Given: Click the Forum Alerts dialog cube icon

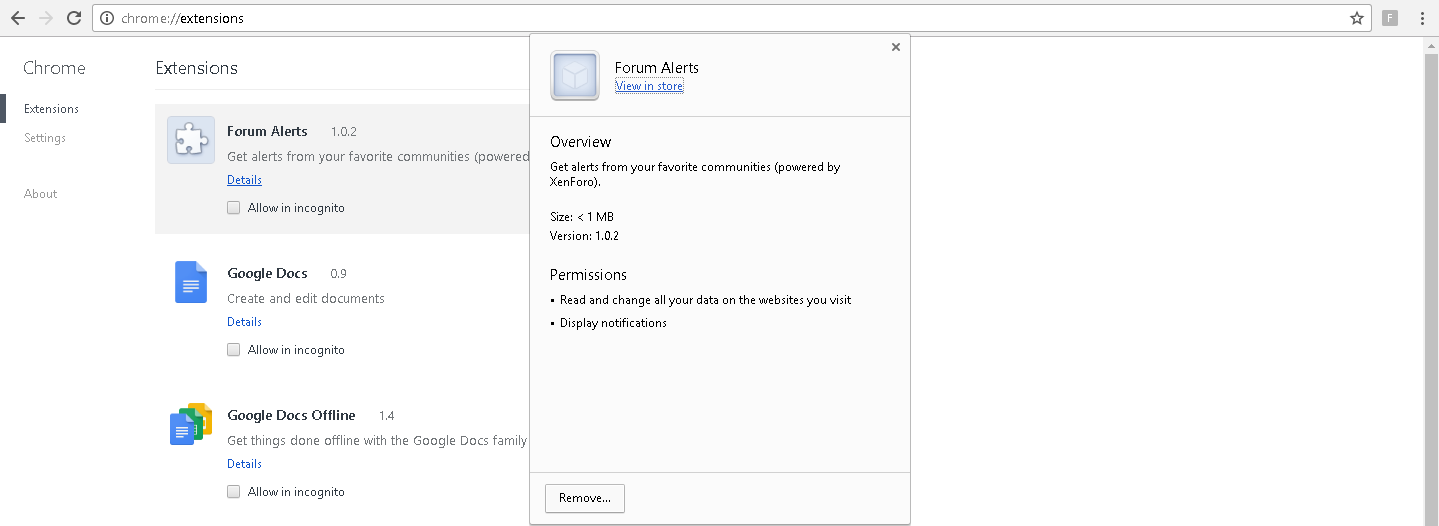Looking at the screenshot, I should (575, 76).
